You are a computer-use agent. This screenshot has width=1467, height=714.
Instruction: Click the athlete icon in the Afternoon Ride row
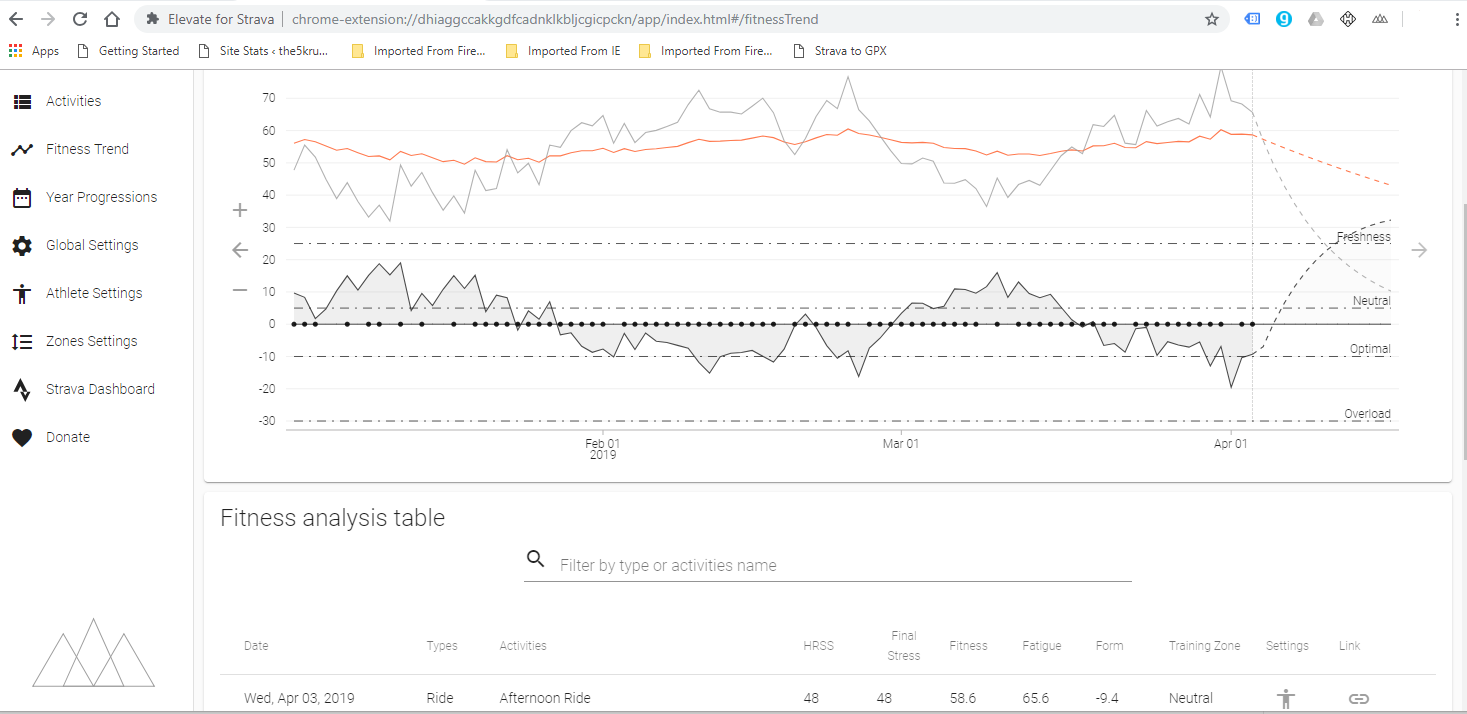(x=1285, y=697)
